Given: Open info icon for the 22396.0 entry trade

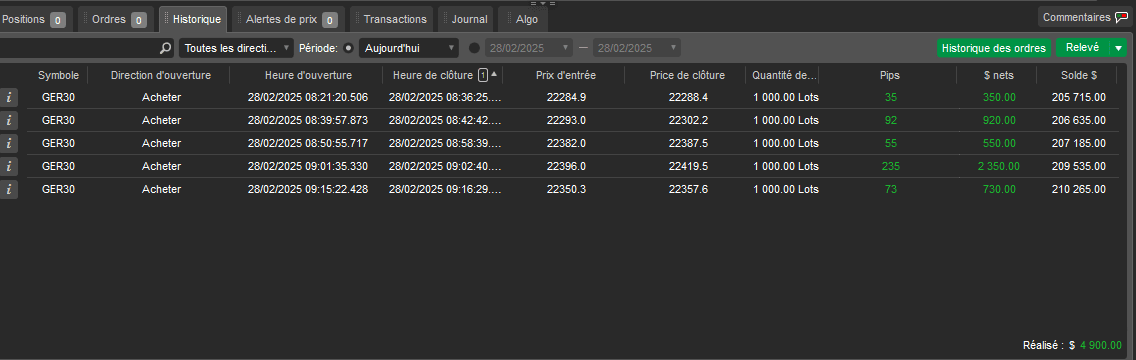Looking at the screenshot, I should coord(8,167).
